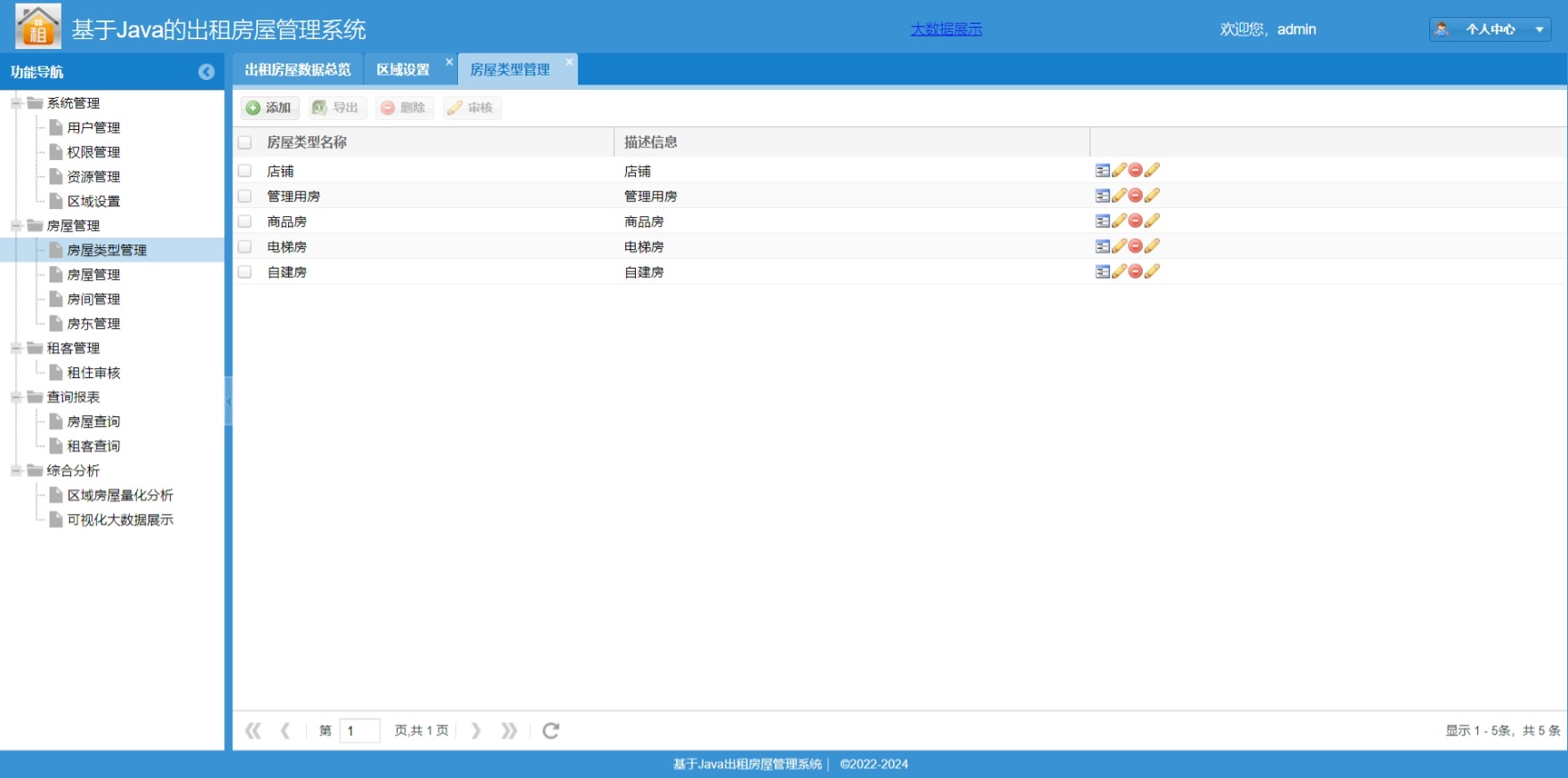Collapse the 房屋管理 tree folder
The height and width of the screenshot is (778, 1568).
tap(16, 226)
